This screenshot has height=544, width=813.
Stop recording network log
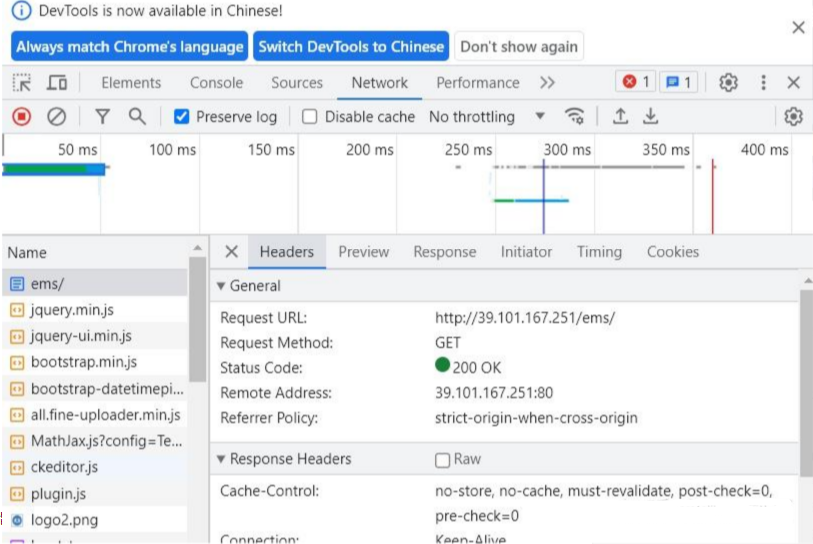click(22, 117)
